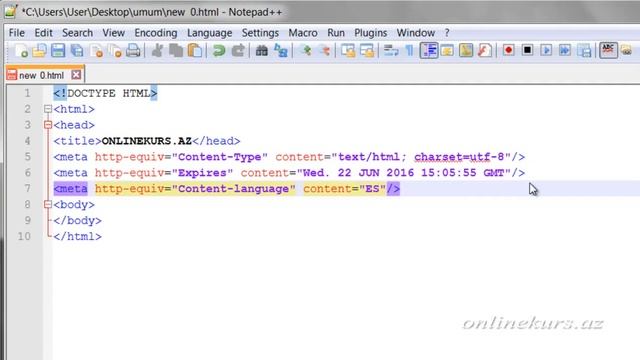Save the current file with the floppy icon
Viewport: 640px width, 360px height.
click(58, 51)
